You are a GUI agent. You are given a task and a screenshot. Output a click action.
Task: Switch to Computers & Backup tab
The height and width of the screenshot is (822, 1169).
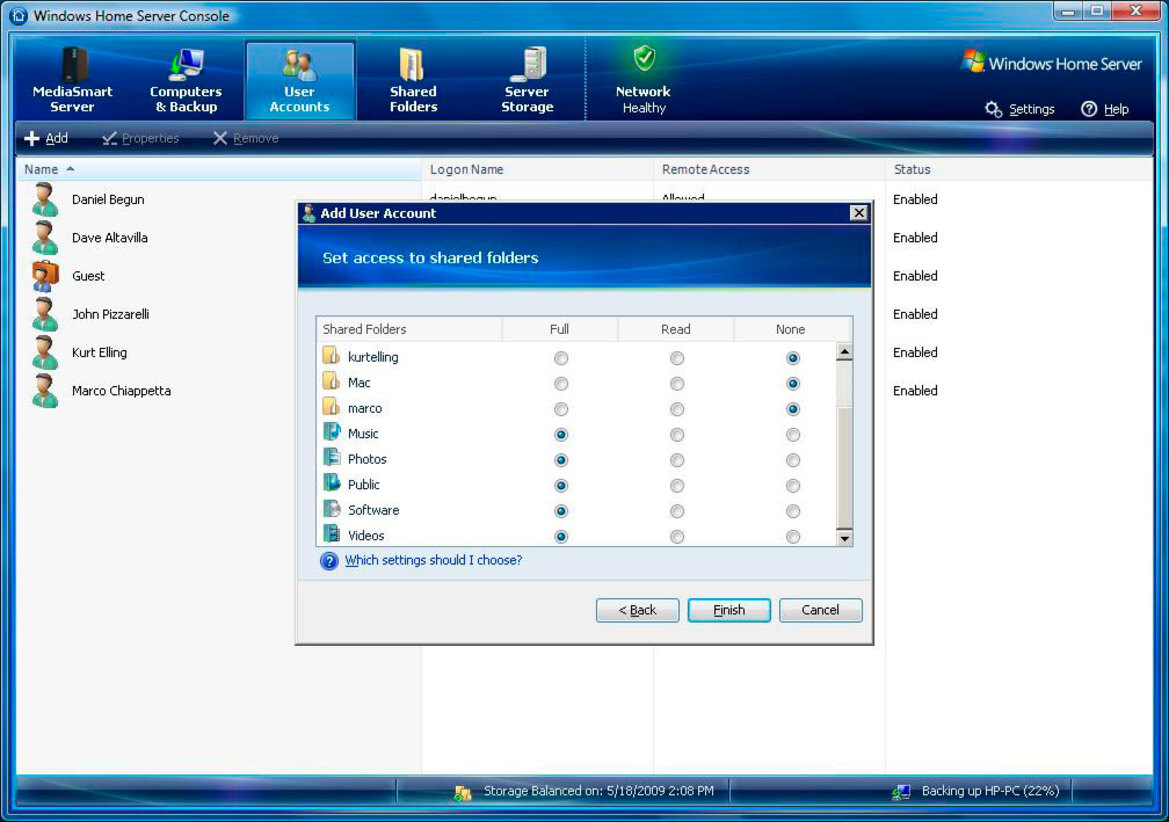pyautogui.click(x=186, y=80)
